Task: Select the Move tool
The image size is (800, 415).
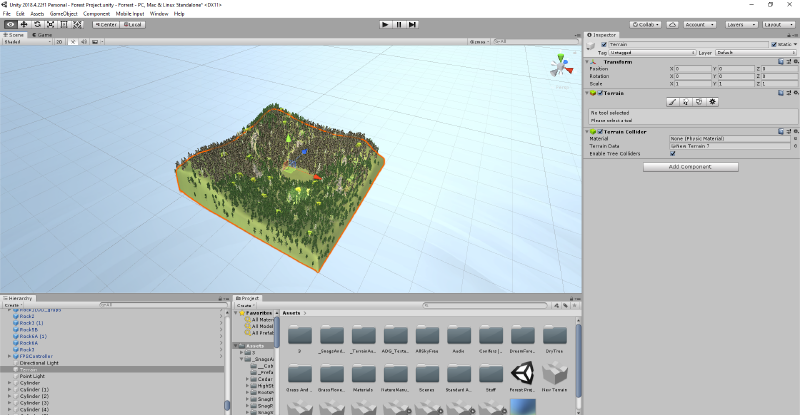Action: pyautogui.click(x=24, y=24)
